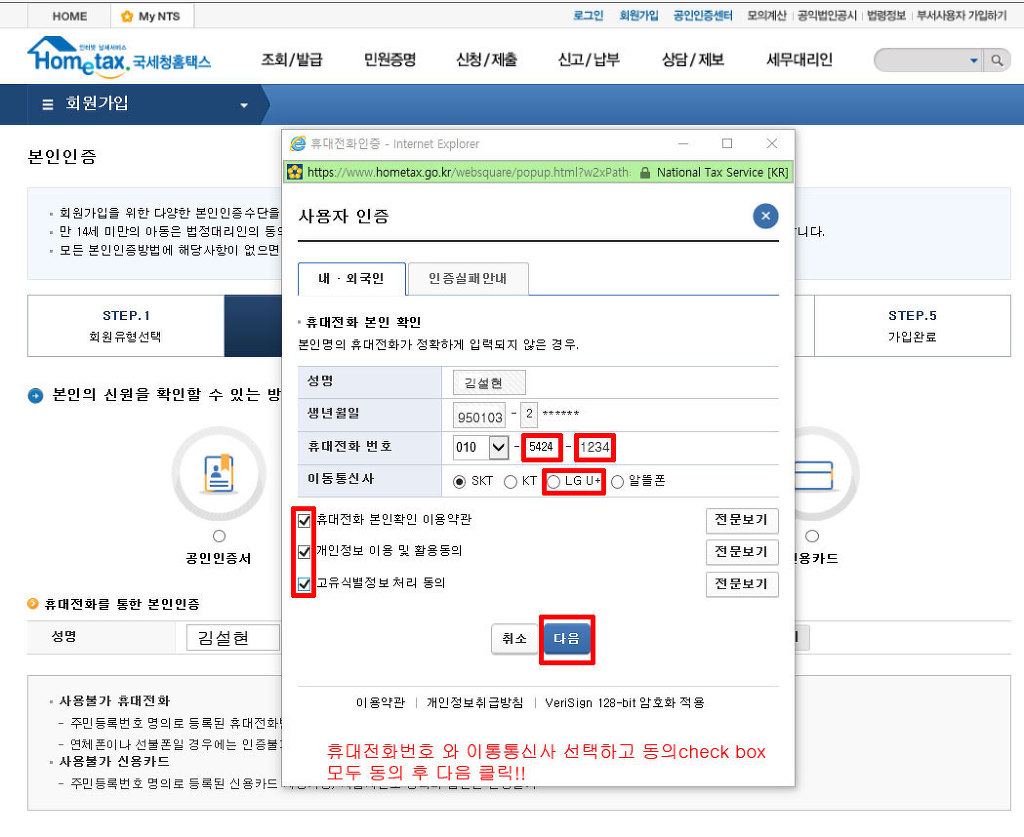1024x837 pixels.
Task: Open the 세무대리인 menu
Action: tap(799, 60)
